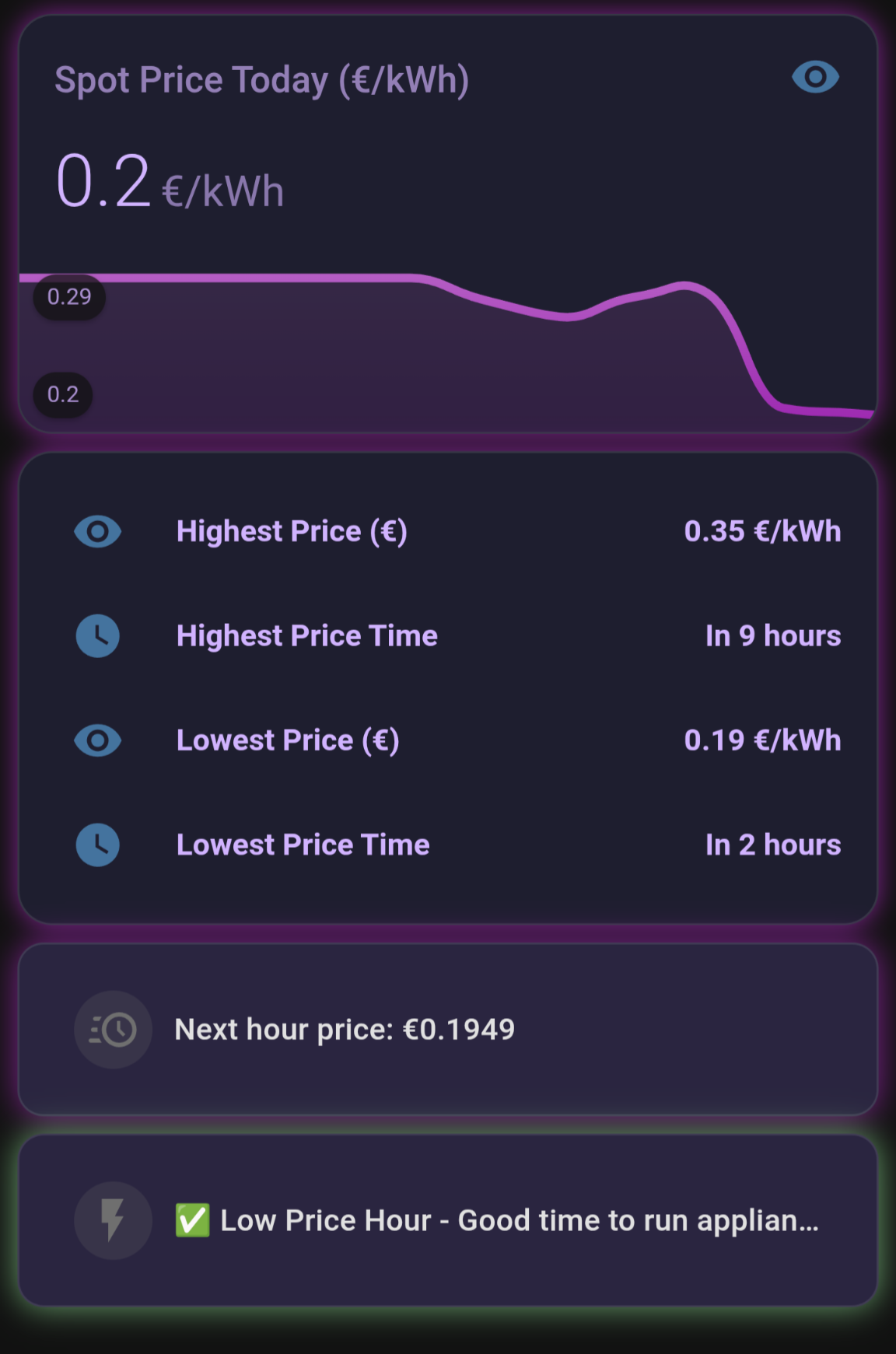Click eye icon beside Highest Price (€)
Viewport: 896px width, 1354px height.
pos(97,531)
